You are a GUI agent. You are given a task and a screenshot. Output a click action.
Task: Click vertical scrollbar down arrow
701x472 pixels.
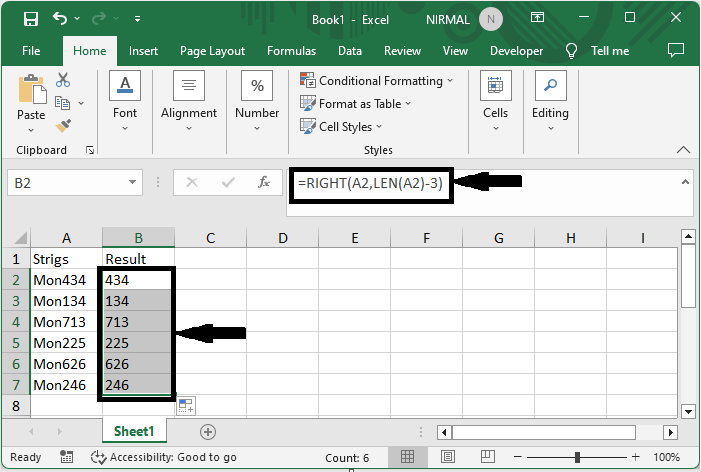point(688,411)
